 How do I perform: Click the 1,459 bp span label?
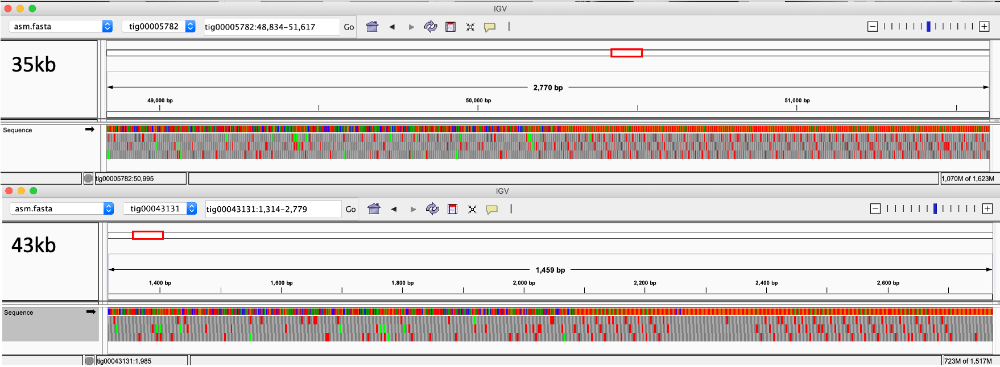tap(550, 270)
